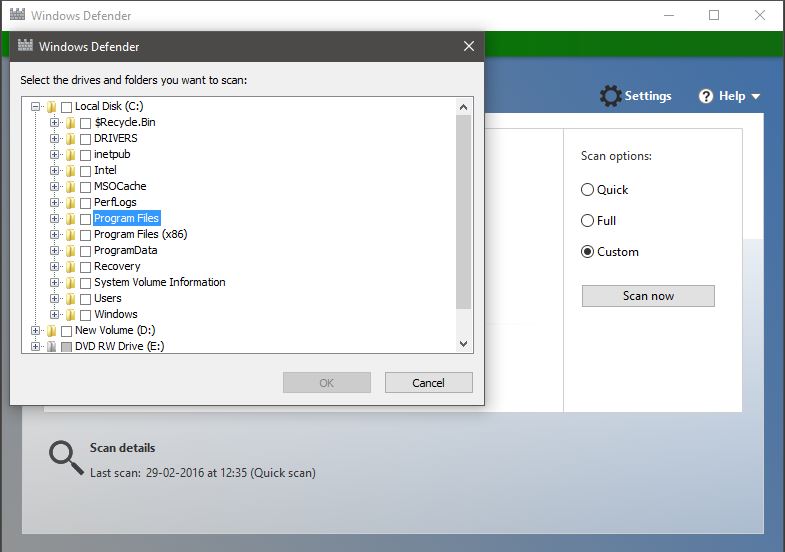
Task: Enable the DRIVERS folder checkbox
Action: click(x=86, y=139)
